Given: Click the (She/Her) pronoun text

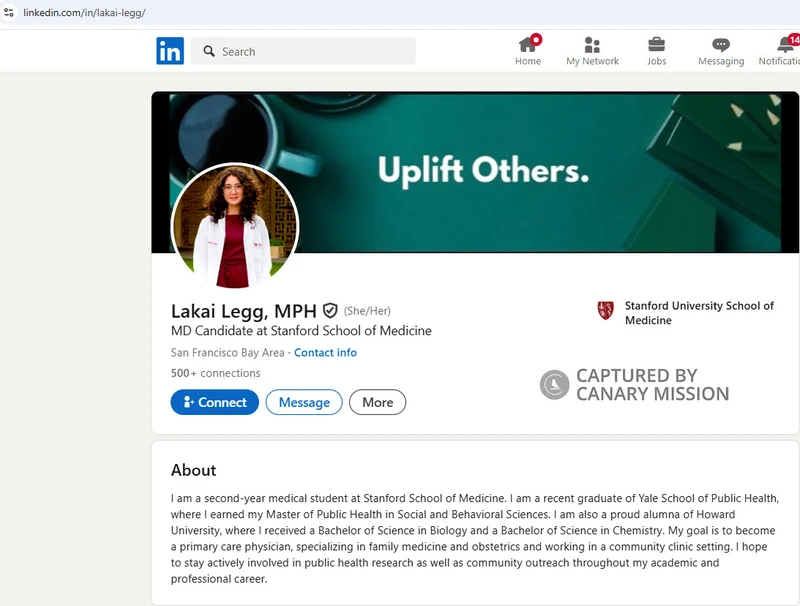Looking at the screenshot, I should (367, 311).
